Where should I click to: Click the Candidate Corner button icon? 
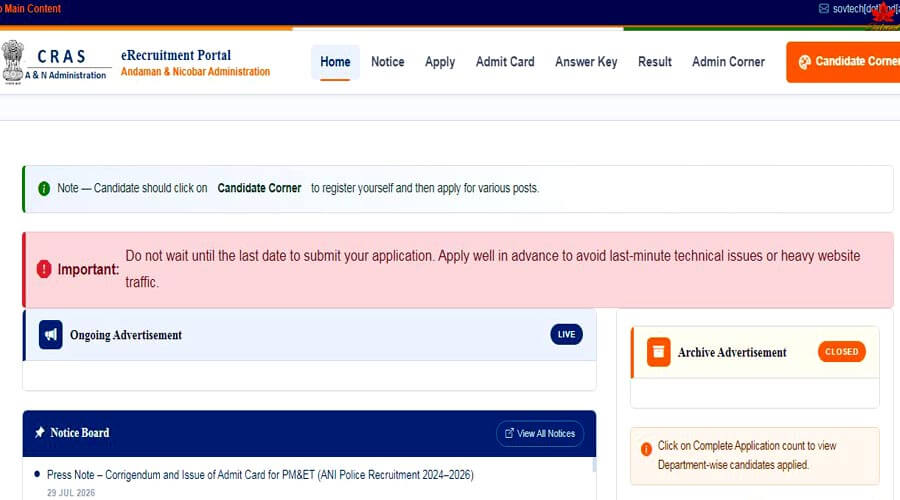click(805, 62)
